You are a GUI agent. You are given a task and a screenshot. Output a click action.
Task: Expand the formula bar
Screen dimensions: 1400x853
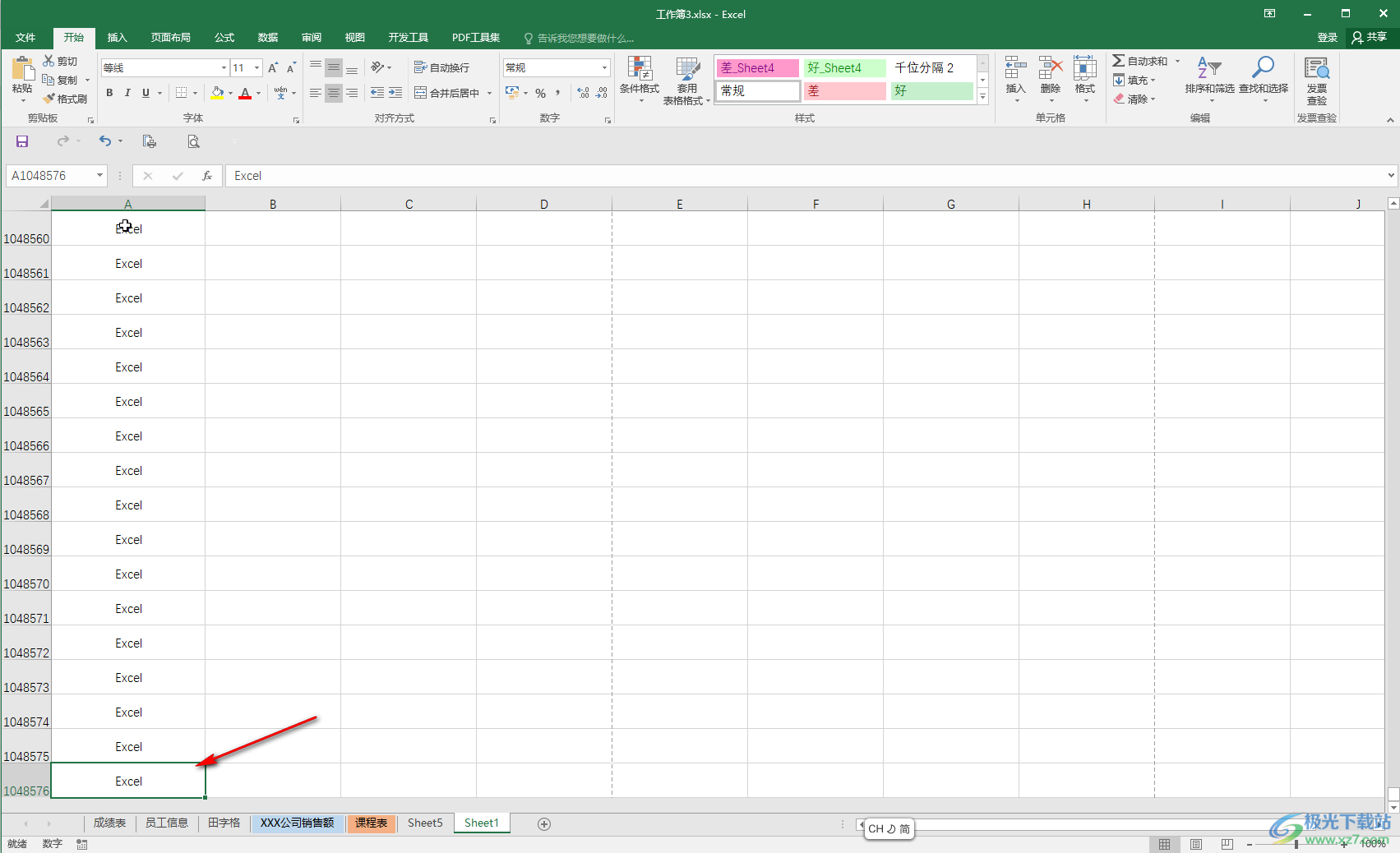[1391, 176]
